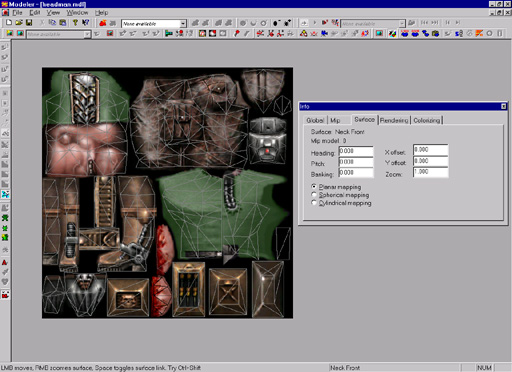Image resolution: width=512 pixels, height=372 pixels.
Task: Select the Spherical mapping radio button
Action: [314, 195]
